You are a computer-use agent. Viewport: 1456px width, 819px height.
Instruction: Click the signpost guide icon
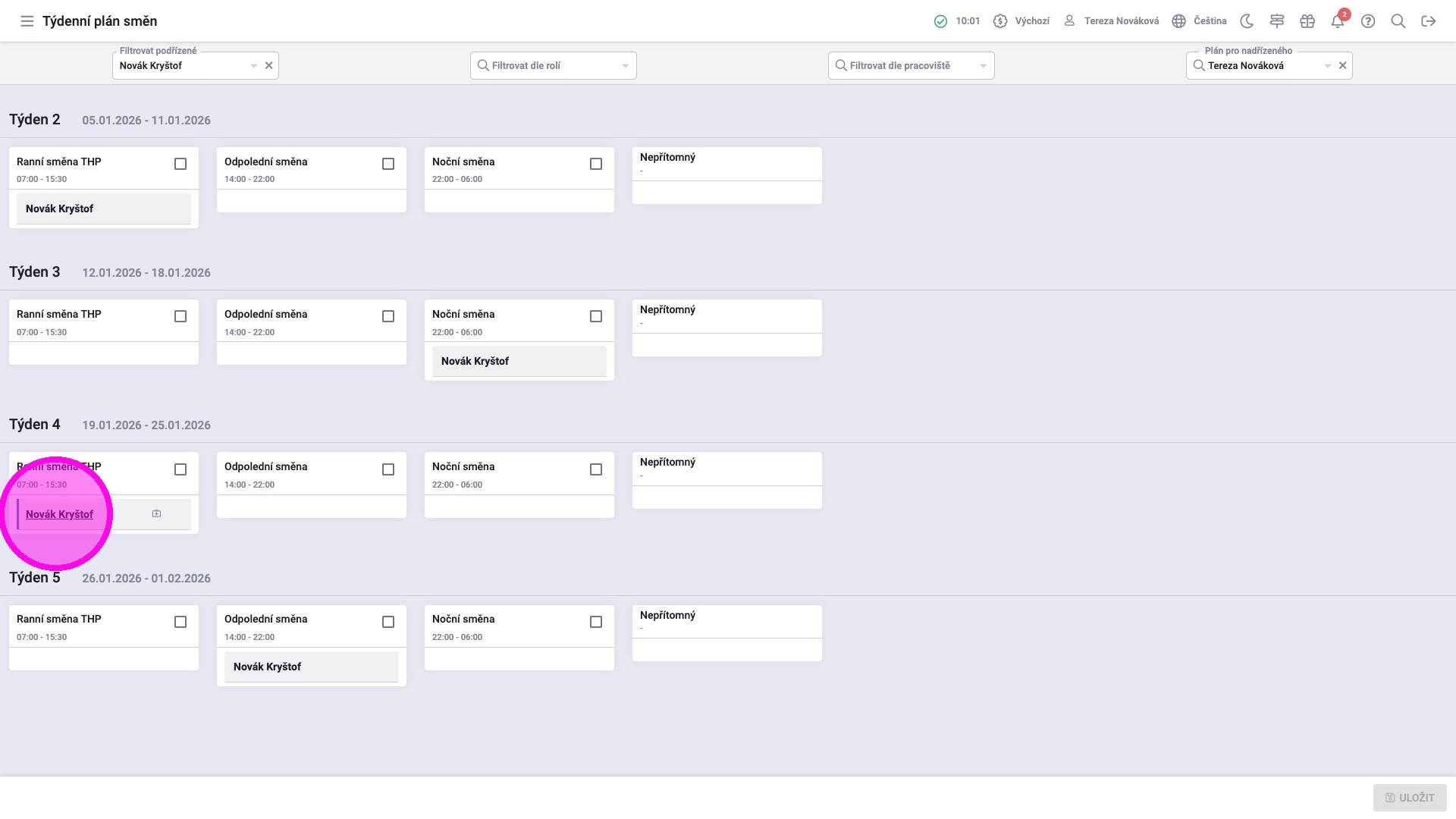click(x=1277, y=21)
